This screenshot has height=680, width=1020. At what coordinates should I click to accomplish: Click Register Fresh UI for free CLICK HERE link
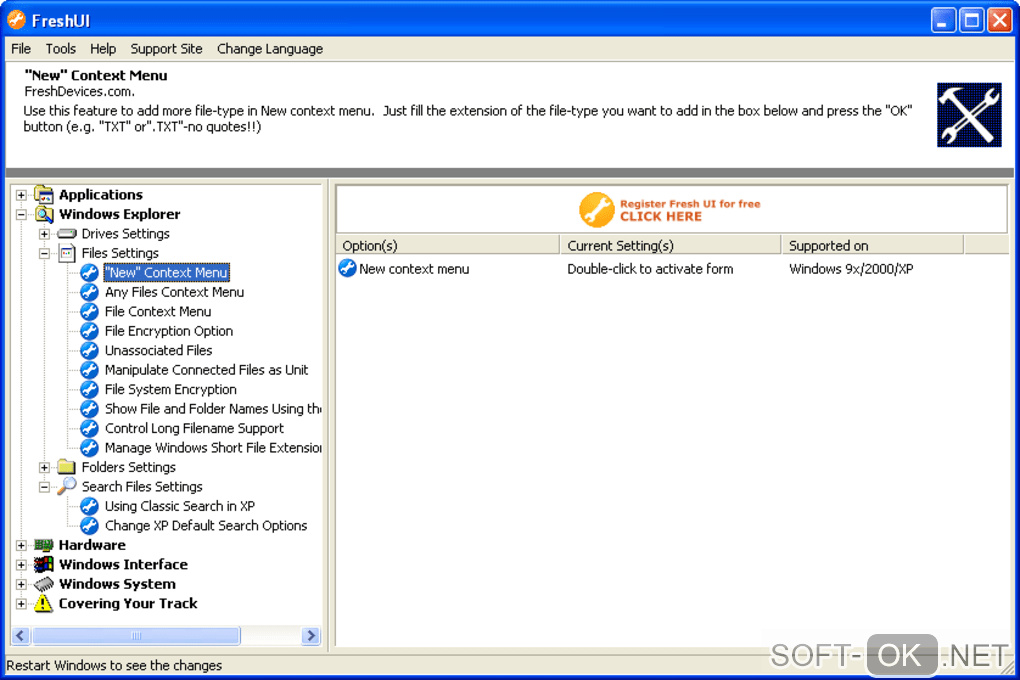(x=690, y=210)
